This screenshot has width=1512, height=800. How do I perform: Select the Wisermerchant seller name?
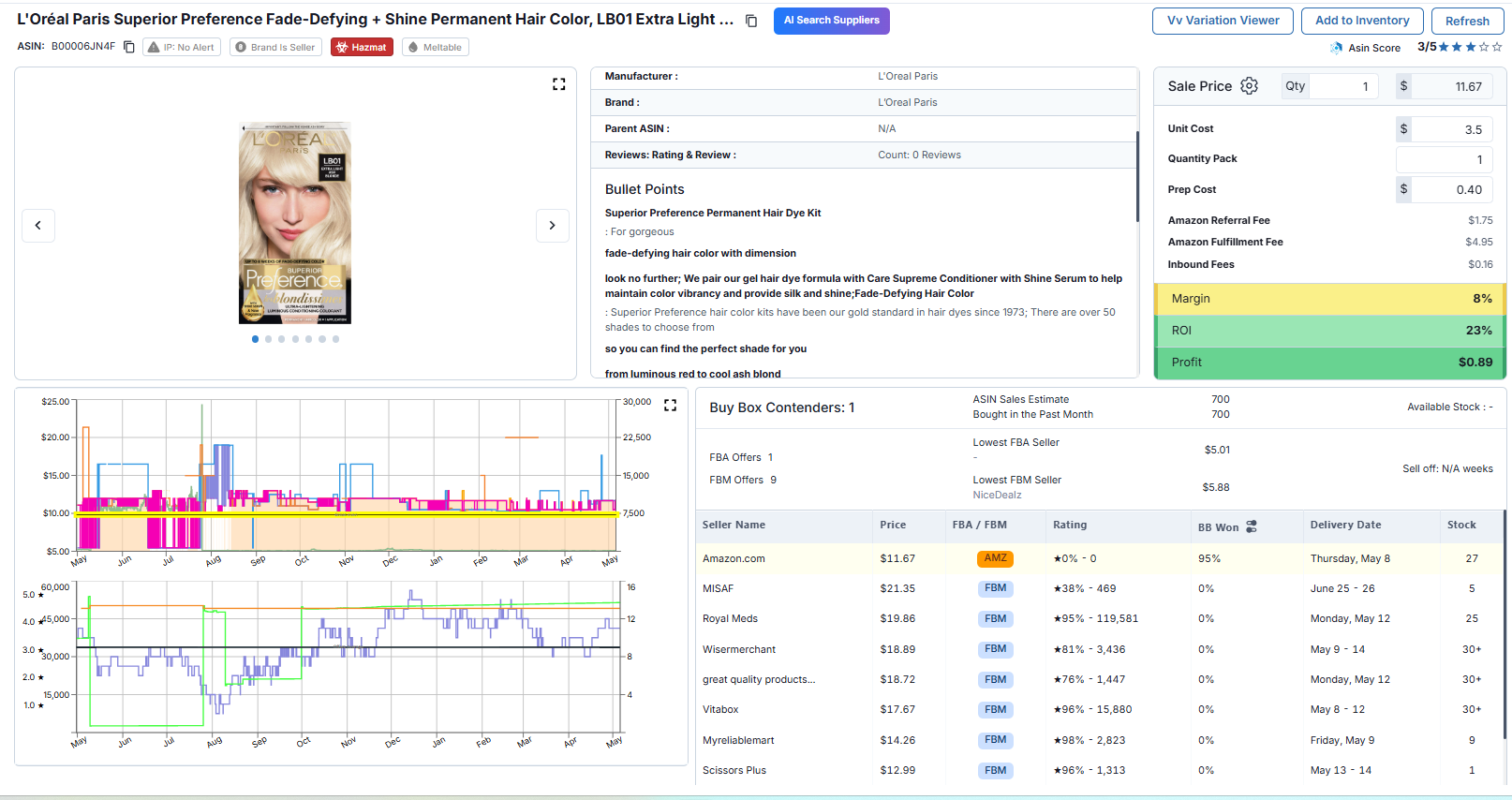pyautogui.click(x=739, y=650)
